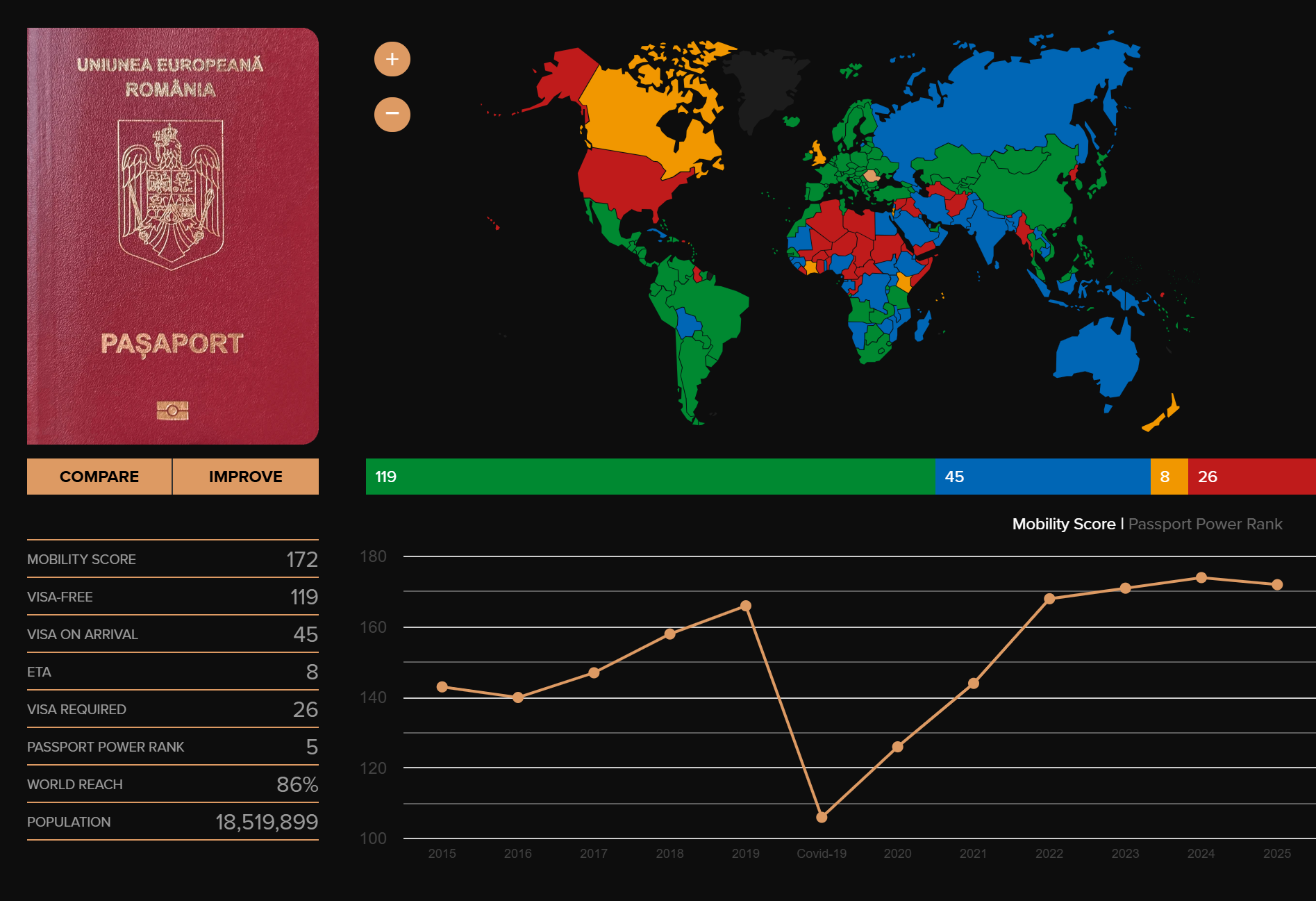The height and width of the screenshot is (901, 1316).
Task: Click the 2021 data point on chart
Action: pos(974,684)
